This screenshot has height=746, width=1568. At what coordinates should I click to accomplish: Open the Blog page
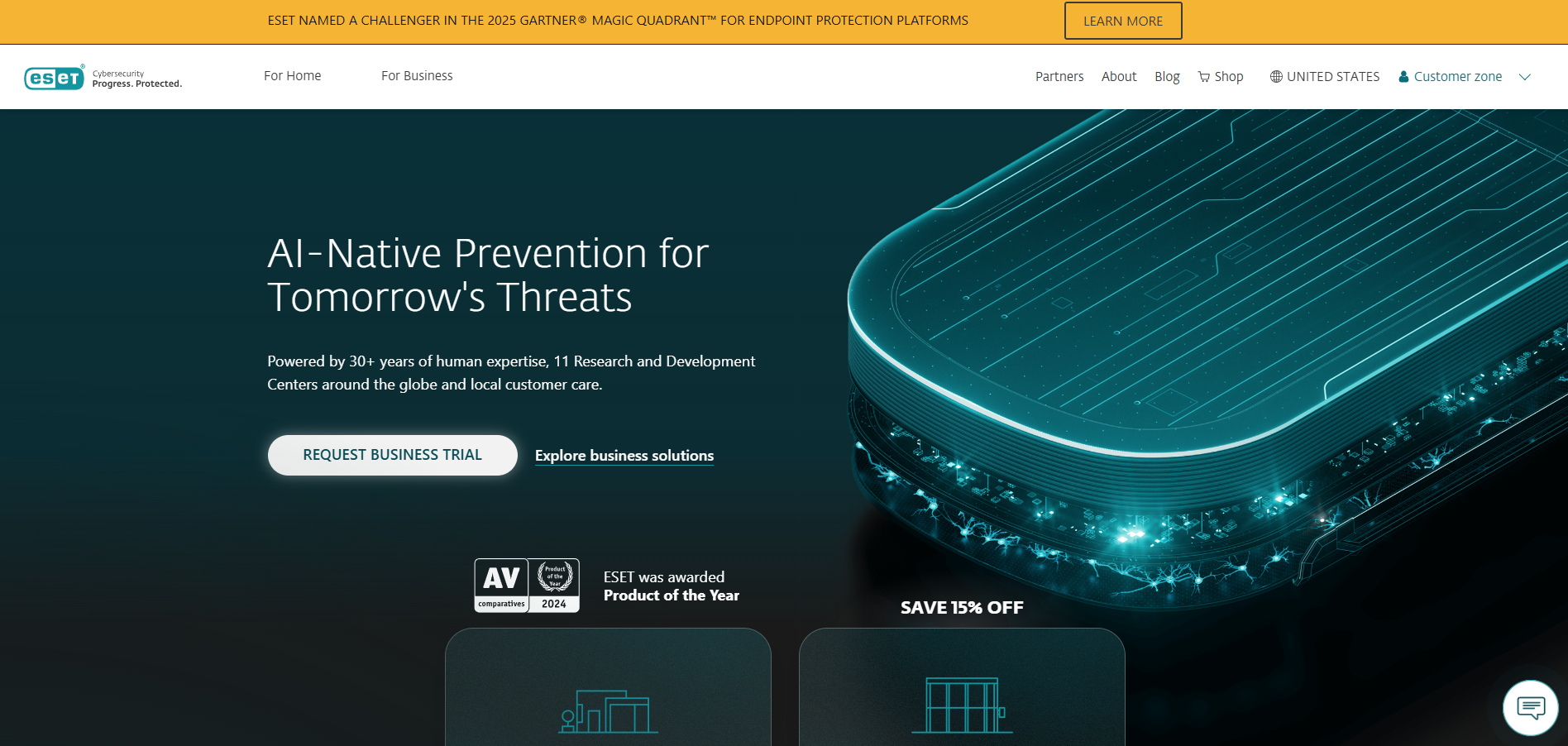[1167, 76]
